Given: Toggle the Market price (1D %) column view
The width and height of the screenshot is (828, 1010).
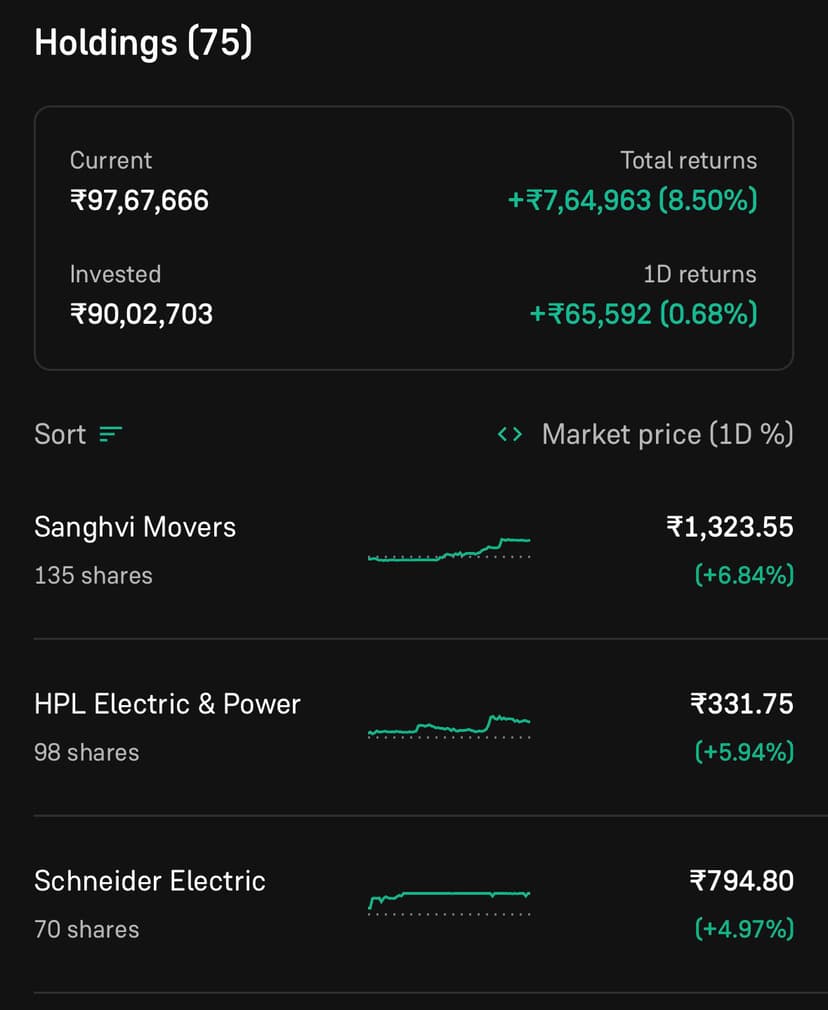Looking at the screenshot, I should coord(667,434).
